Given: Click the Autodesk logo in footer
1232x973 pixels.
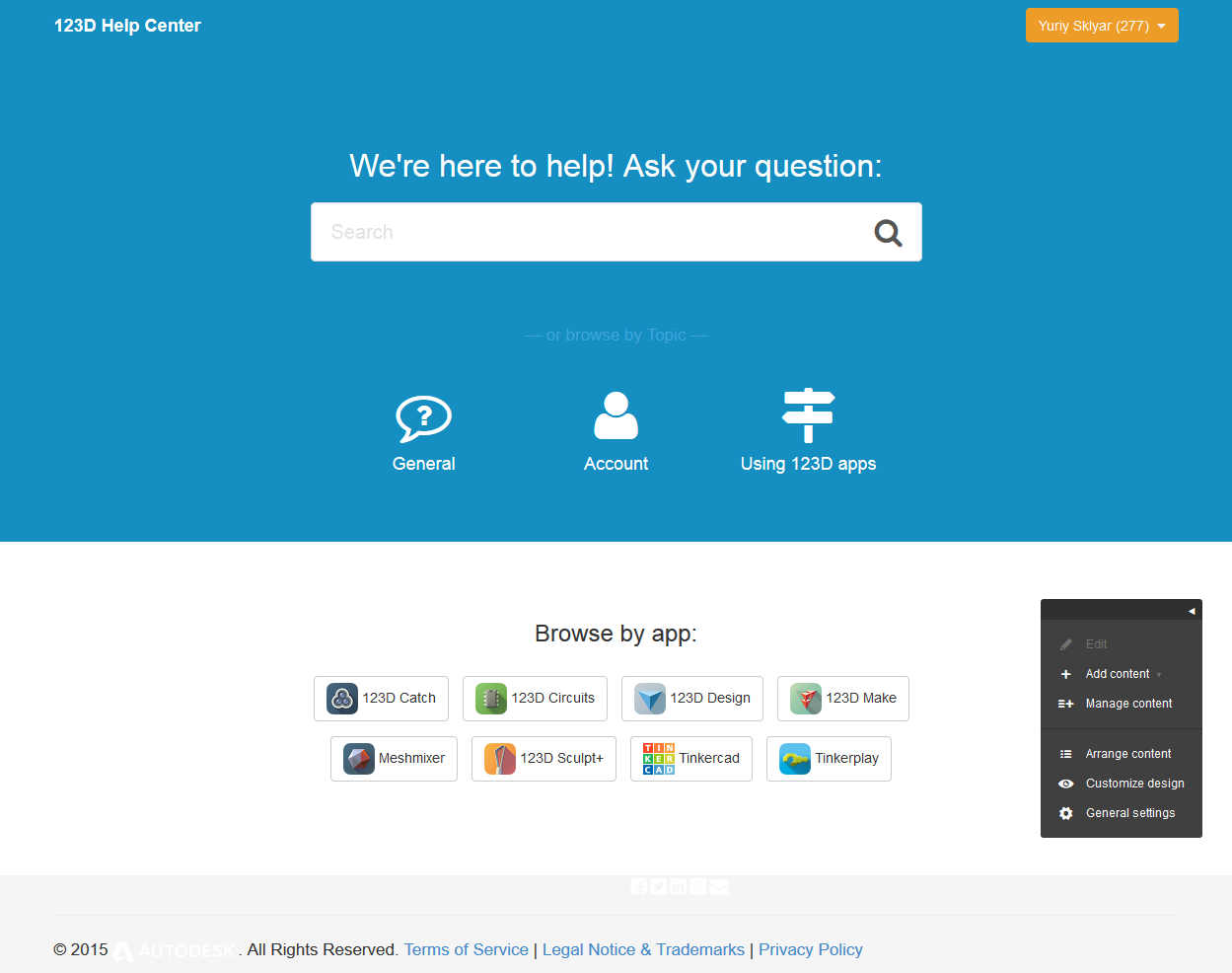Looking at the screenshot, I should point(175,950).
